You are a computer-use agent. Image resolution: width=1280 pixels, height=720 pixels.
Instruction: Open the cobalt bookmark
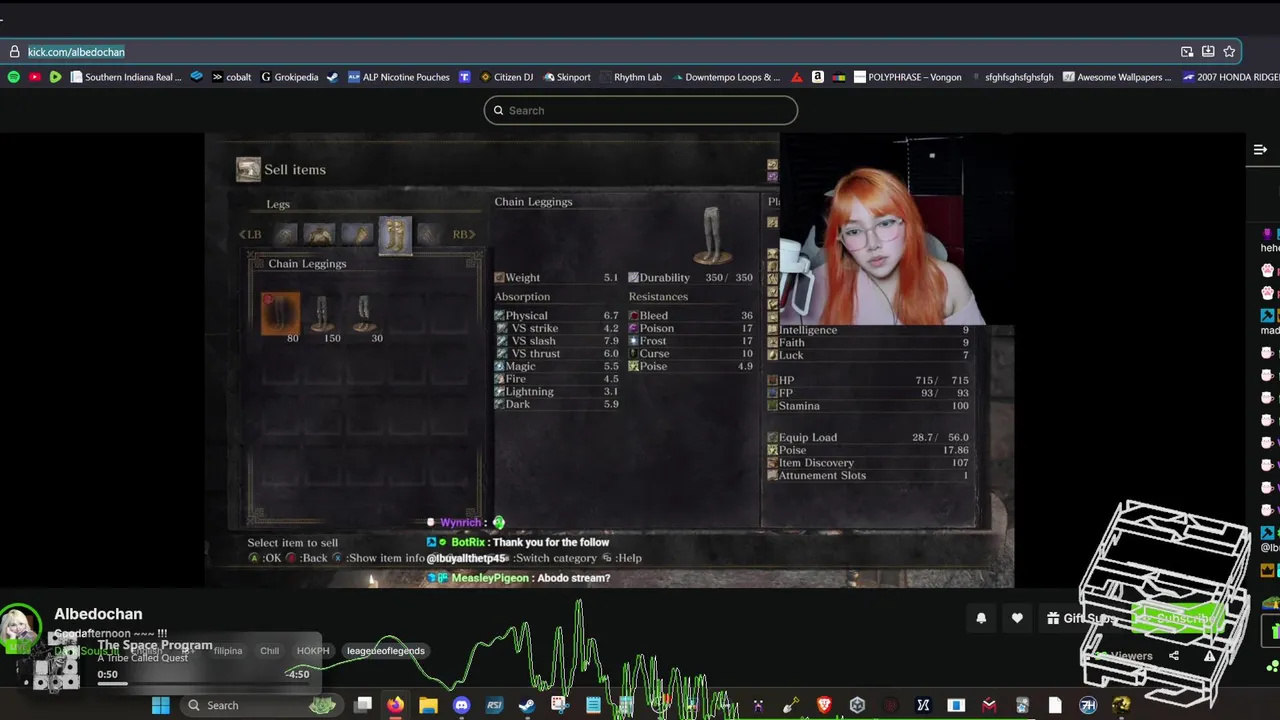[x=231, y=77]
